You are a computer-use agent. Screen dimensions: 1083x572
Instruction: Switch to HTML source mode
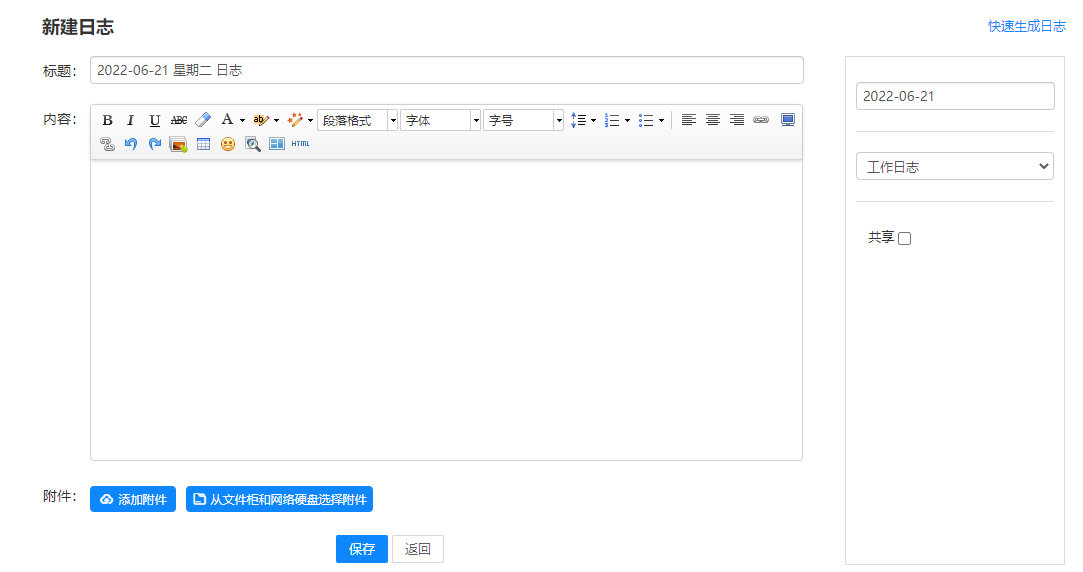point(300,144)
